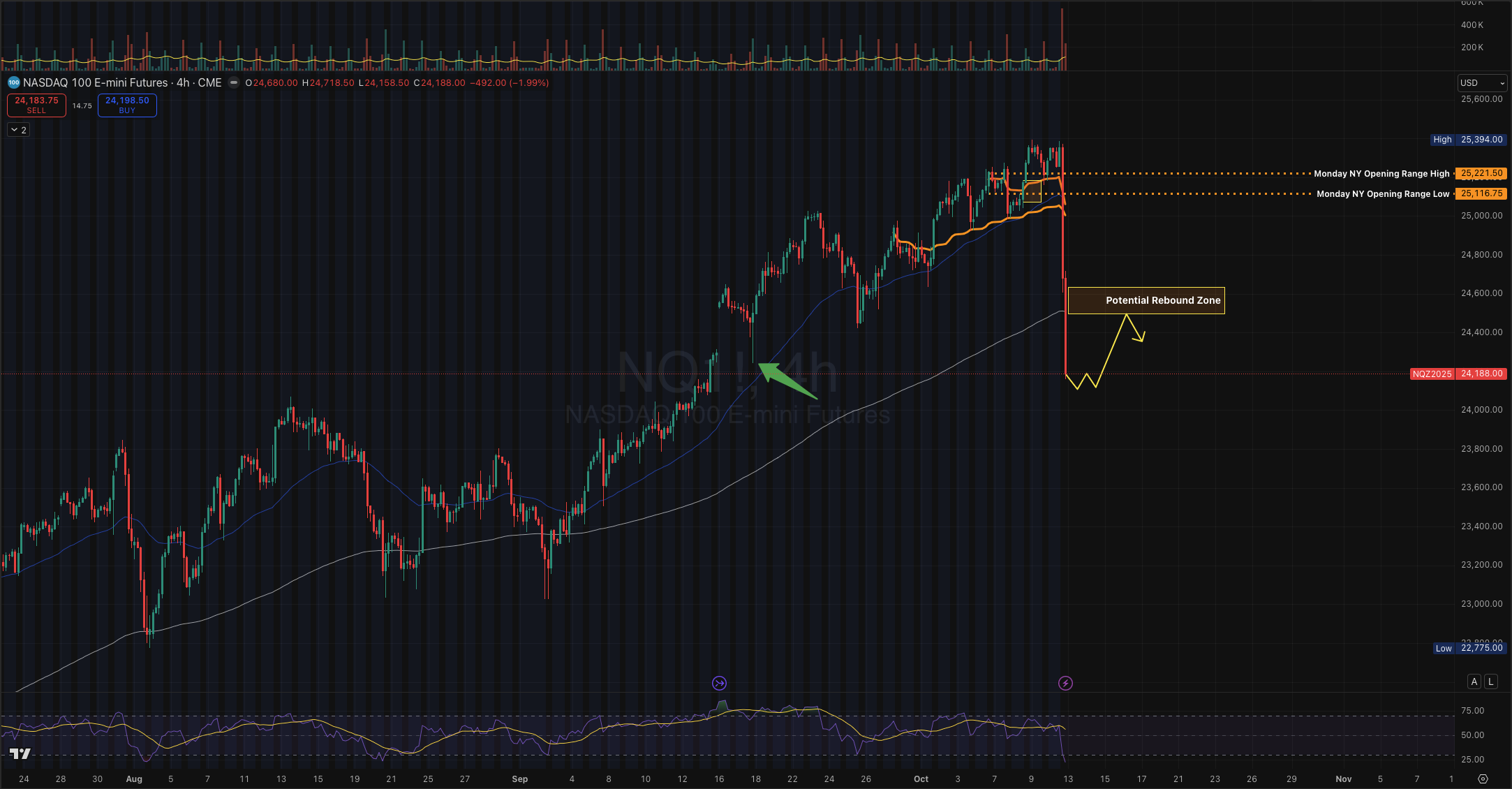The image size is (1512, 789).
Task: Click the Monday NY Opening Range Low label
Action: coord(1382,194)
